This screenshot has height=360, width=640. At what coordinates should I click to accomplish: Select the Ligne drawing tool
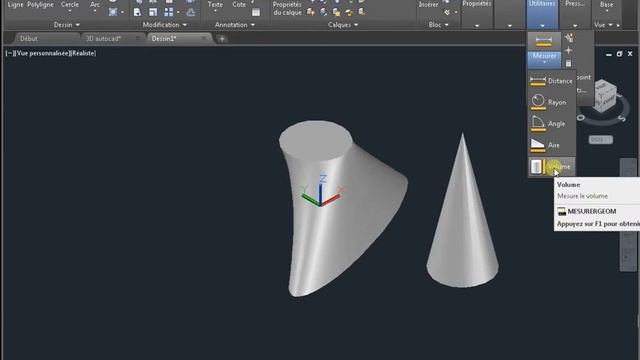[x=15, y=5]
